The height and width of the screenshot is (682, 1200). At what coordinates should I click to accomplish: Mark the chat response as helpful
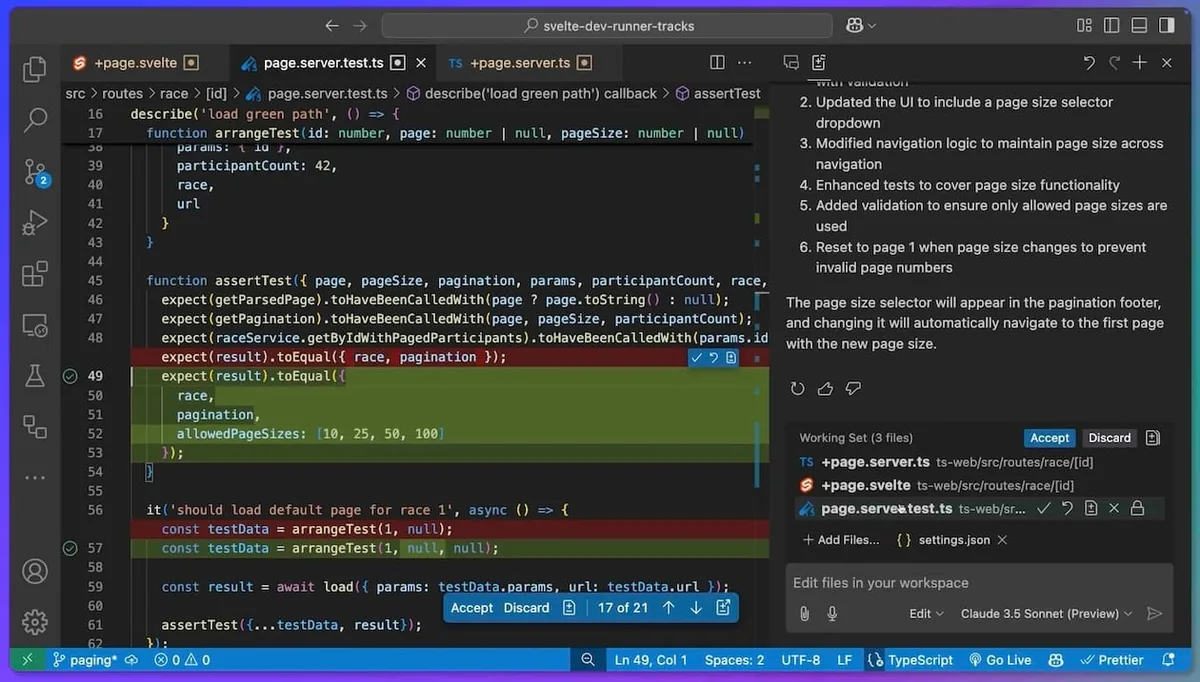point(825,388)
